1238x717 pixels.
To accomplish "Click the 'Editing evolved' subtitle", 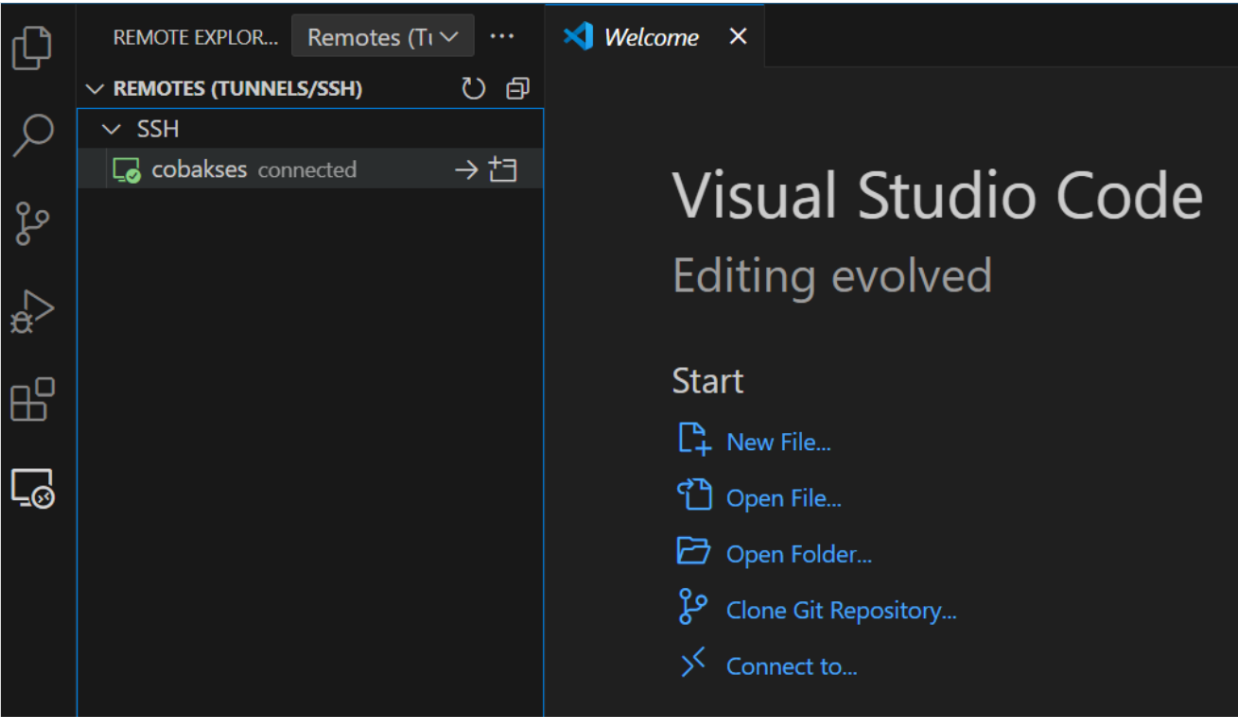I will point(832,275).
